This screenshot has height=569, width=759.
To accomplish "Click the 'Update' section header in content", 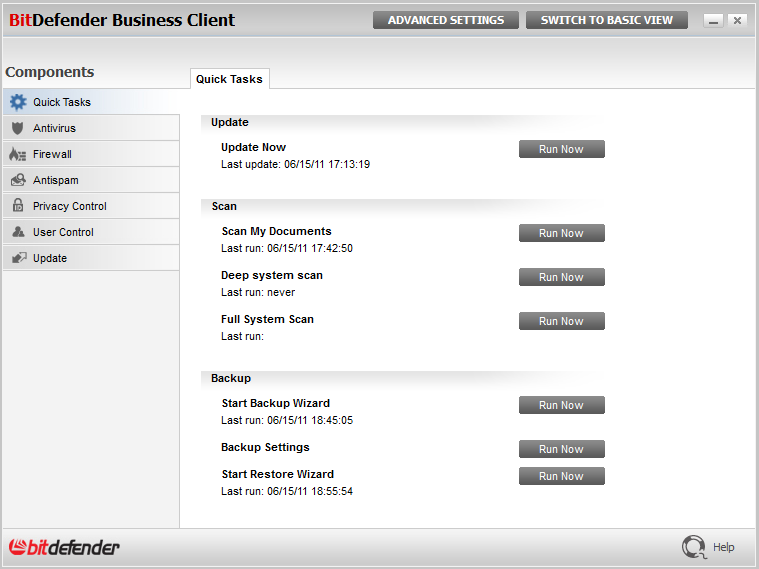I will coord(230,122).
